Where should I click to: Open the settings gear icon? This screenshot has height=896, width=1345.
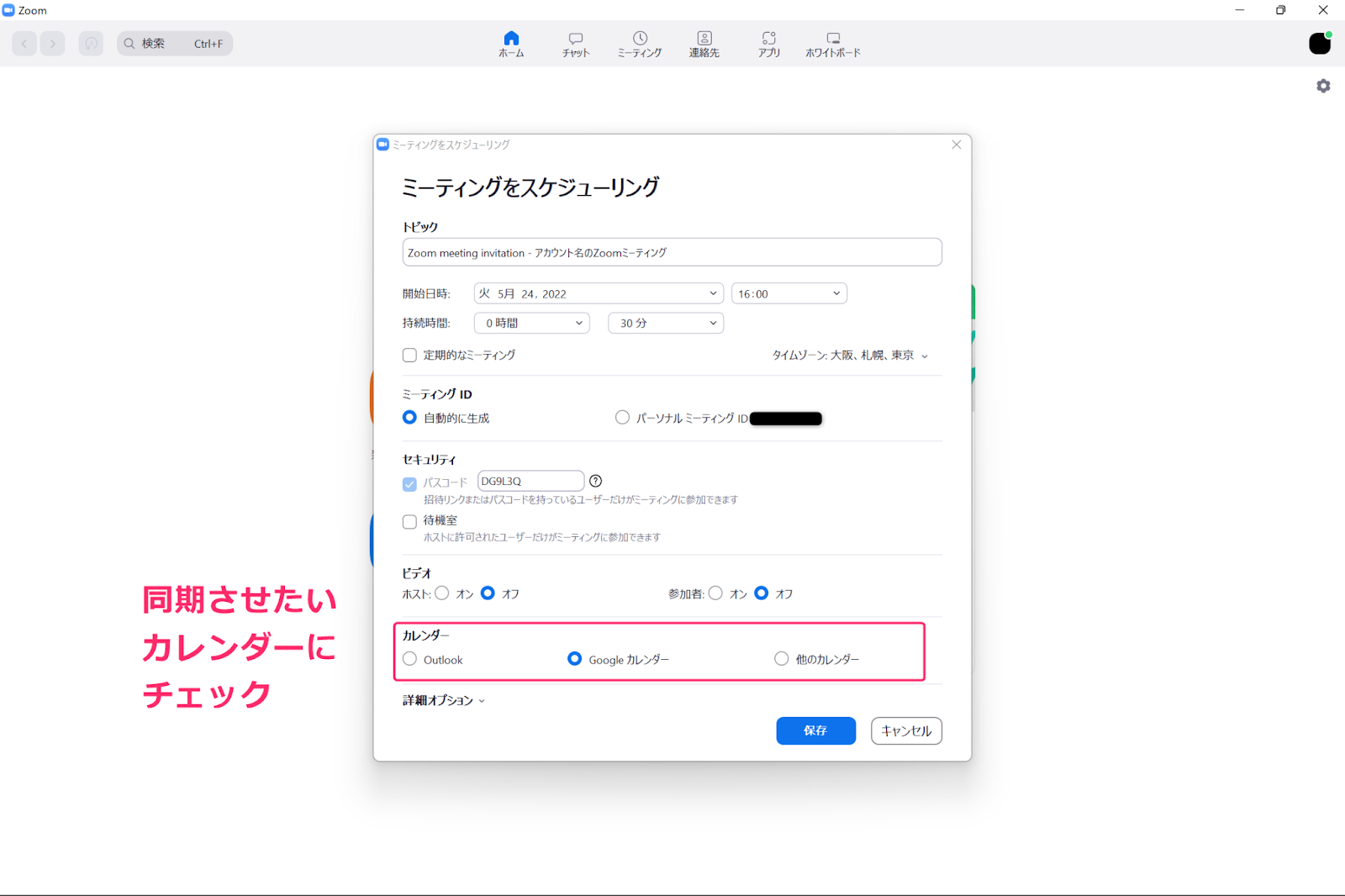click(1323, 86)
